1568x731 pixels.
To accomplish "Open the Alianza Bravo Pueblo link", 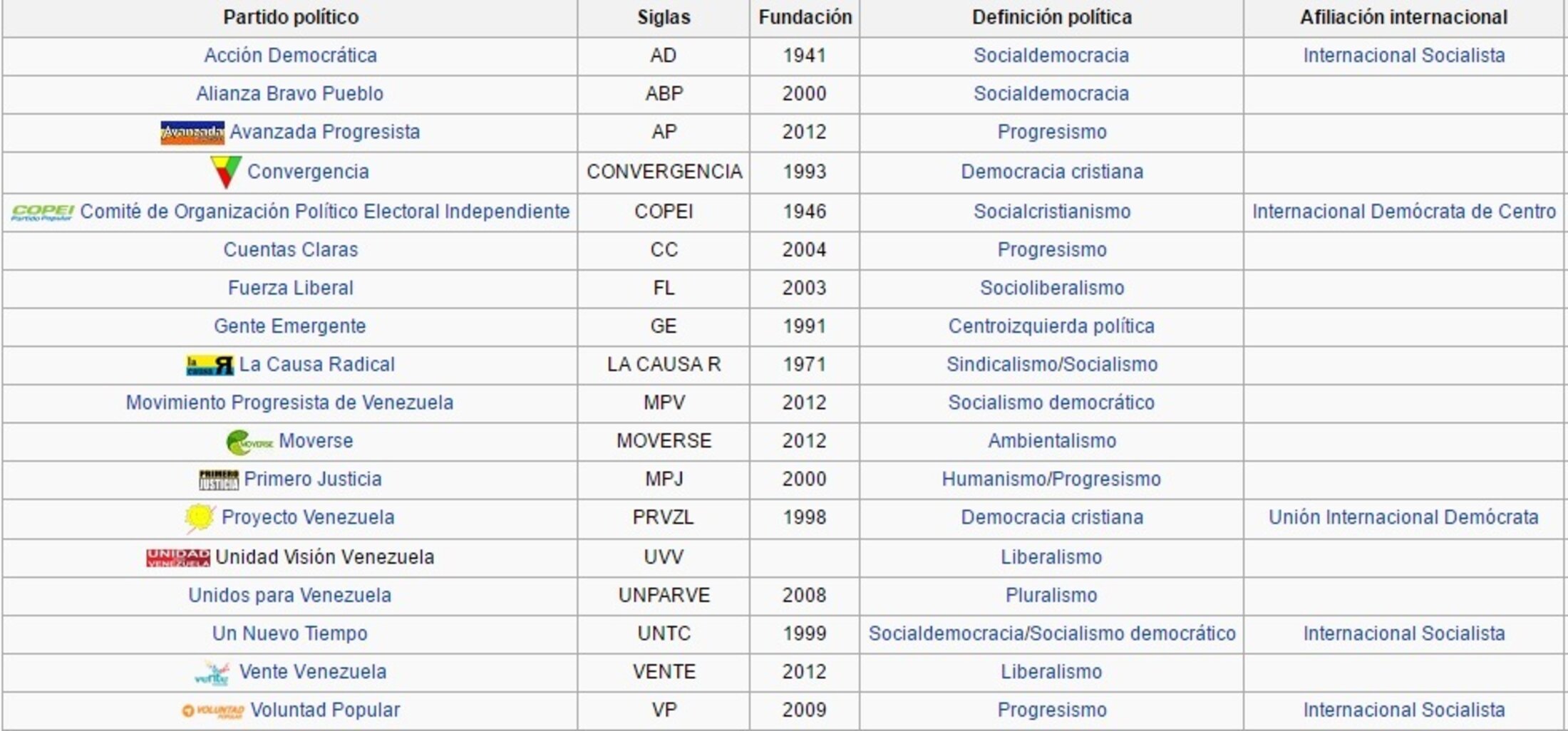I will point(289,94).
